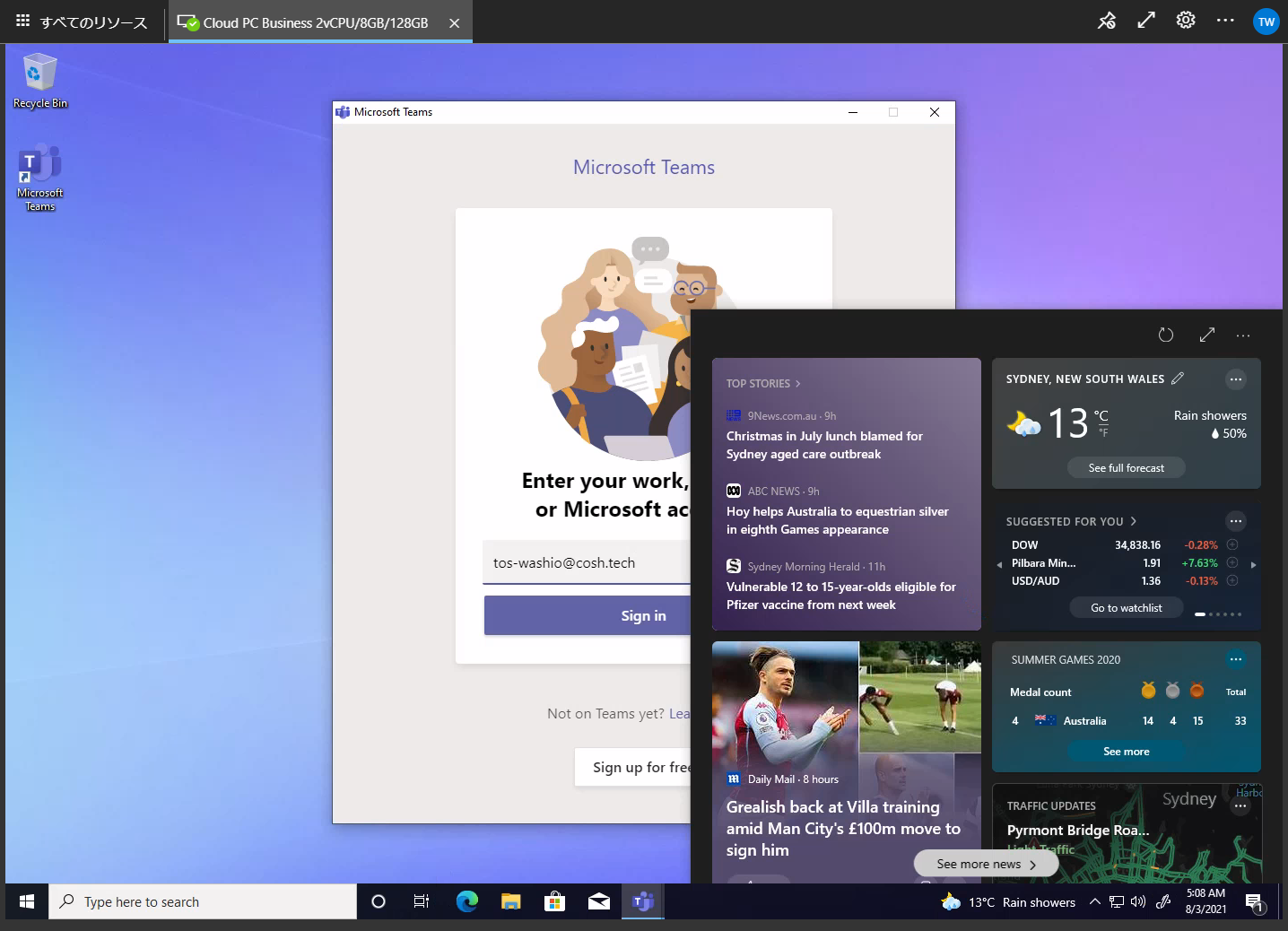Add DOW to watchlist plus icon
The width and height of the screenshot is (1288, 931).
pyautogui.click(x=1232, y=544)
